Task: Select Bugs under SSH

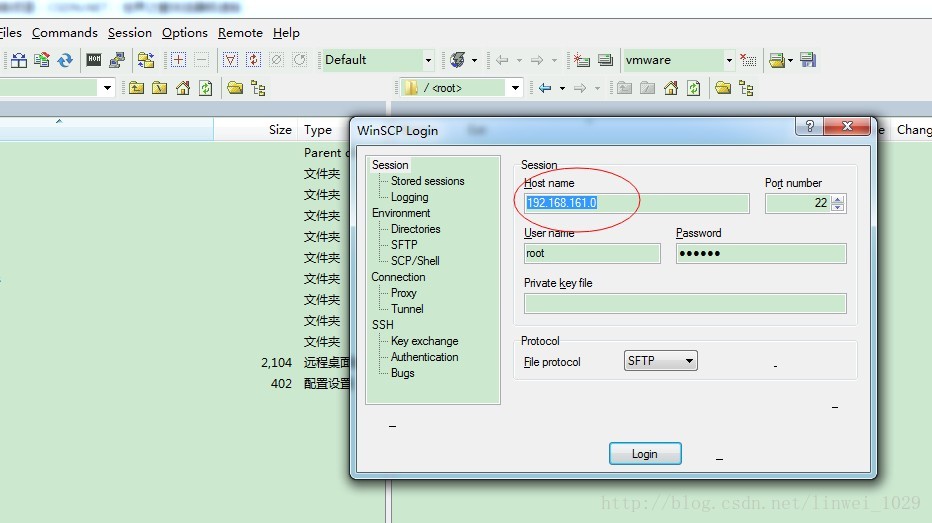Action: [x=402, y=373]
